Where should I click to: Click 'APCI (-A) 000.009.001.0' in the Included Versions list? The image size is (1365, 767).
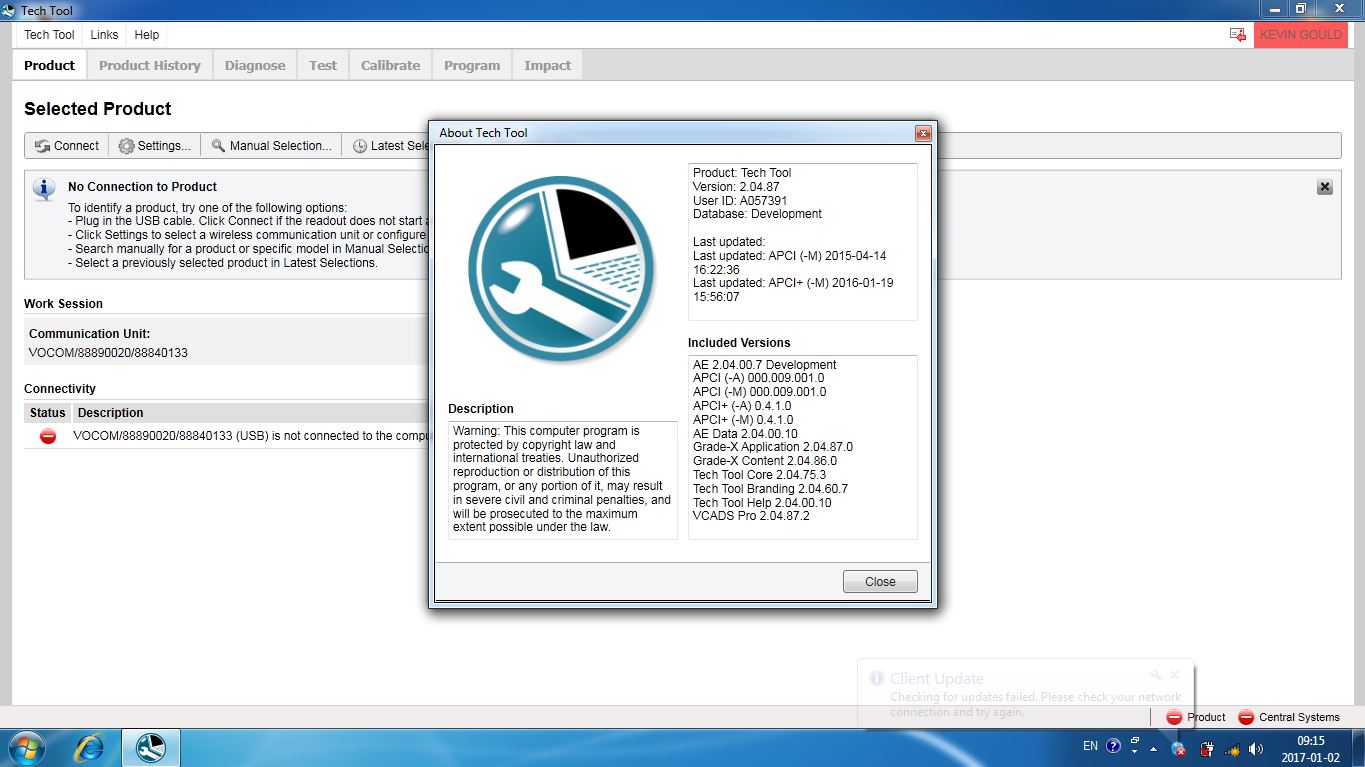click(x=759, y=378)
